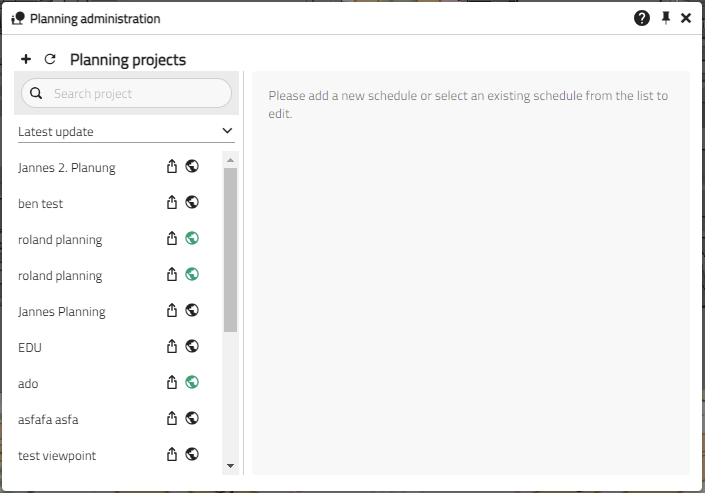Toggle globe visibility for Jannes Planning
The height and width of the screenshot is (493, 705).
192,310
